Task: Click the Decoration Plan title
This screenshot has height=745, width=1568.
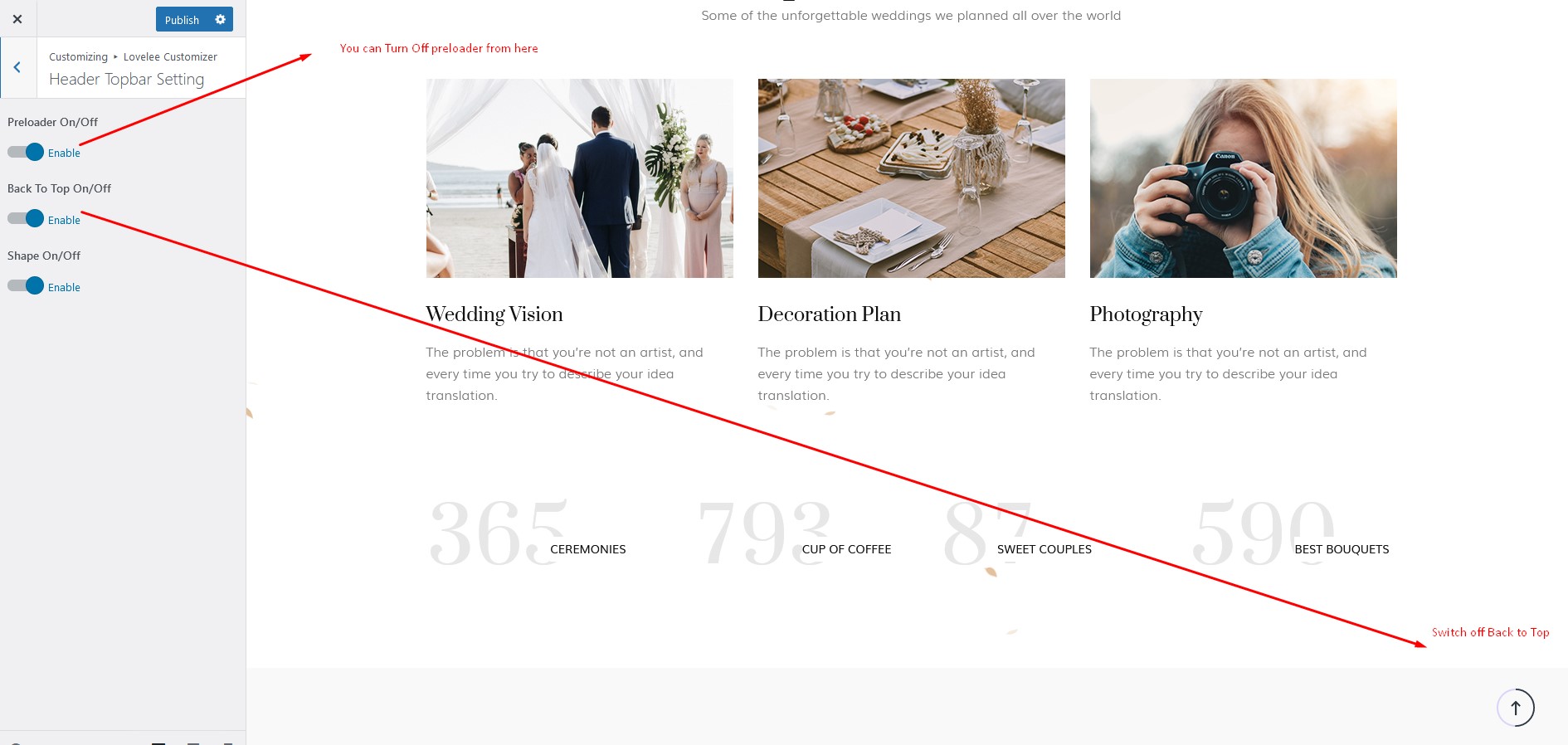Action: (x=829, y=314)
